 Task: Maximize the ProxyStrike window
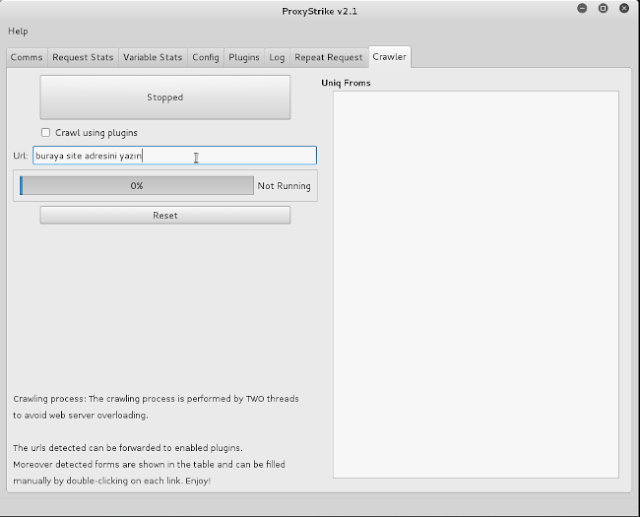[603, 8]
